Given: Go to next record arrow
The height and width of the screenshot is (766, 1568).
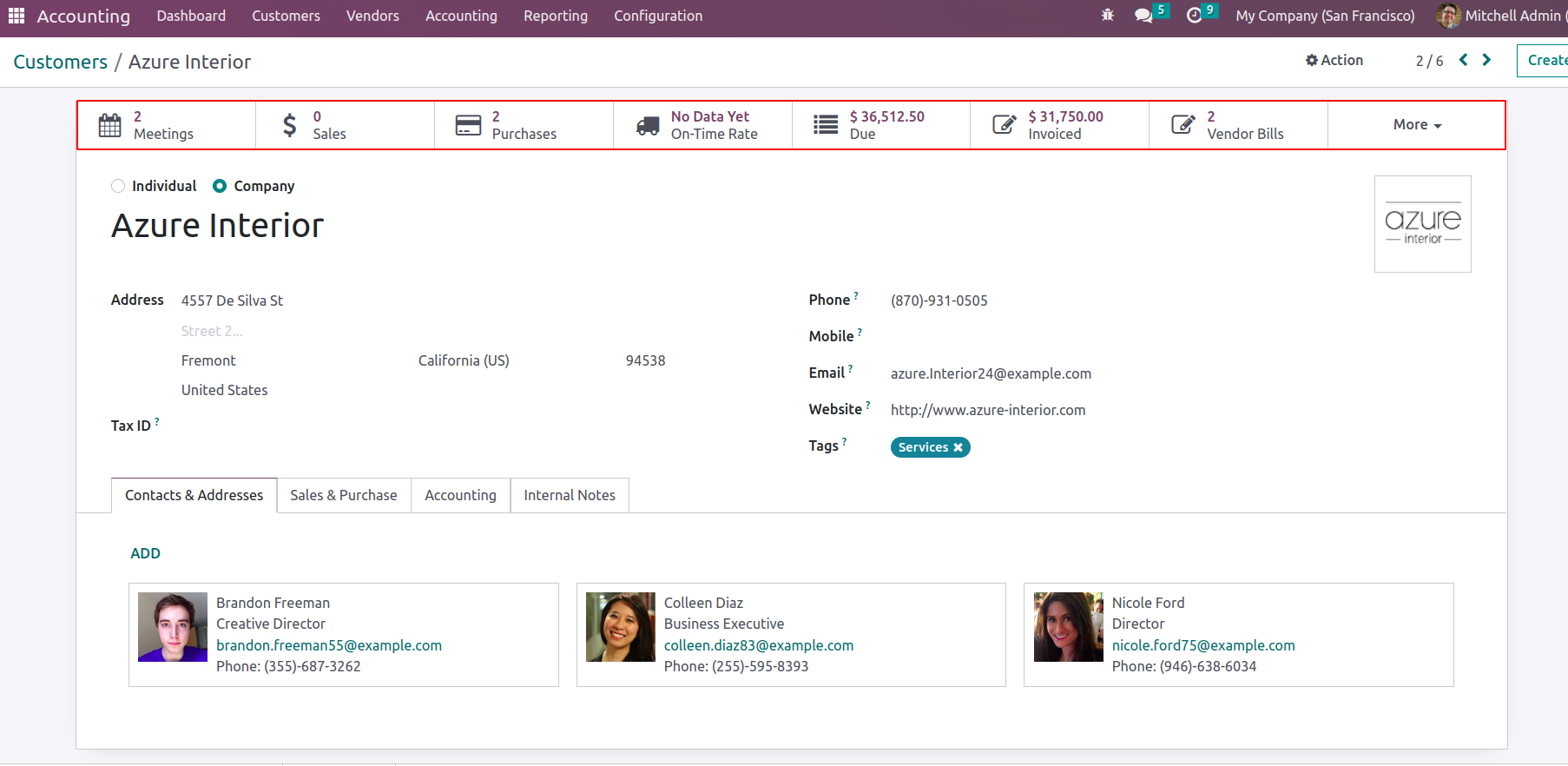Looking at the screenshot, I should click(1486, 60).
